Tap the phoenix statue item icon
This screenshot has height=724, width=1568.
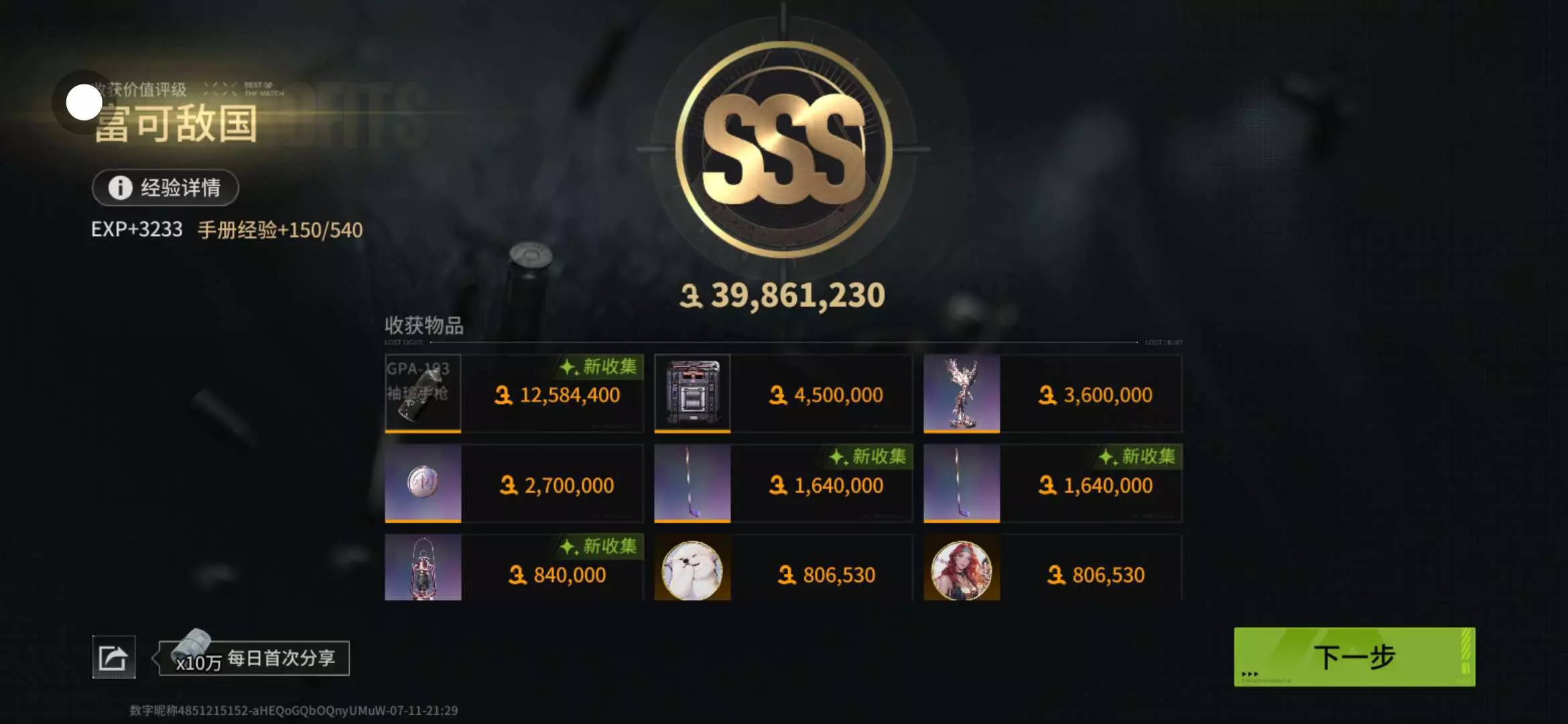click(x=962, y=394)
